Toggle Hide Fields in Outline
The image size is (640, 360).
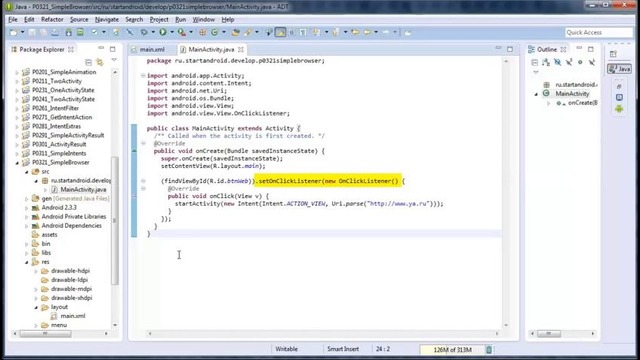coord(557,62)
